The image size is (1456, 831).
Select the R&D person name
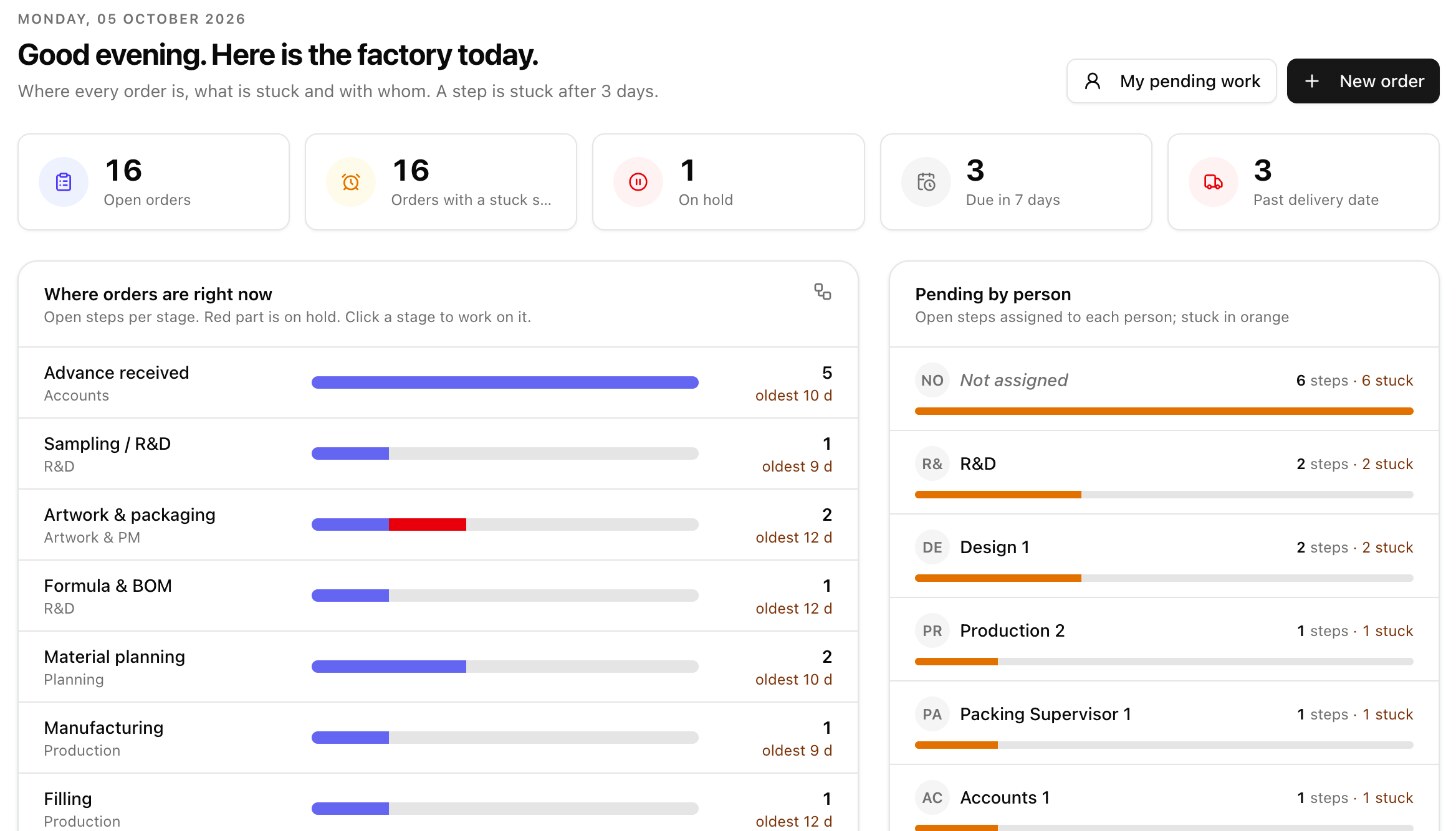(978, 464)
